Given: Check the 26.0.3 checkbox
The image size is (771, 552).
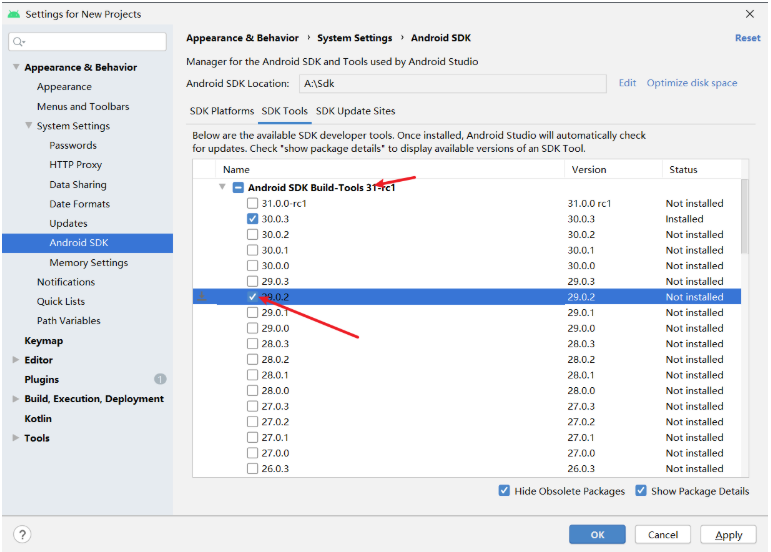Looking at the screenshot, I should point(252,468).
